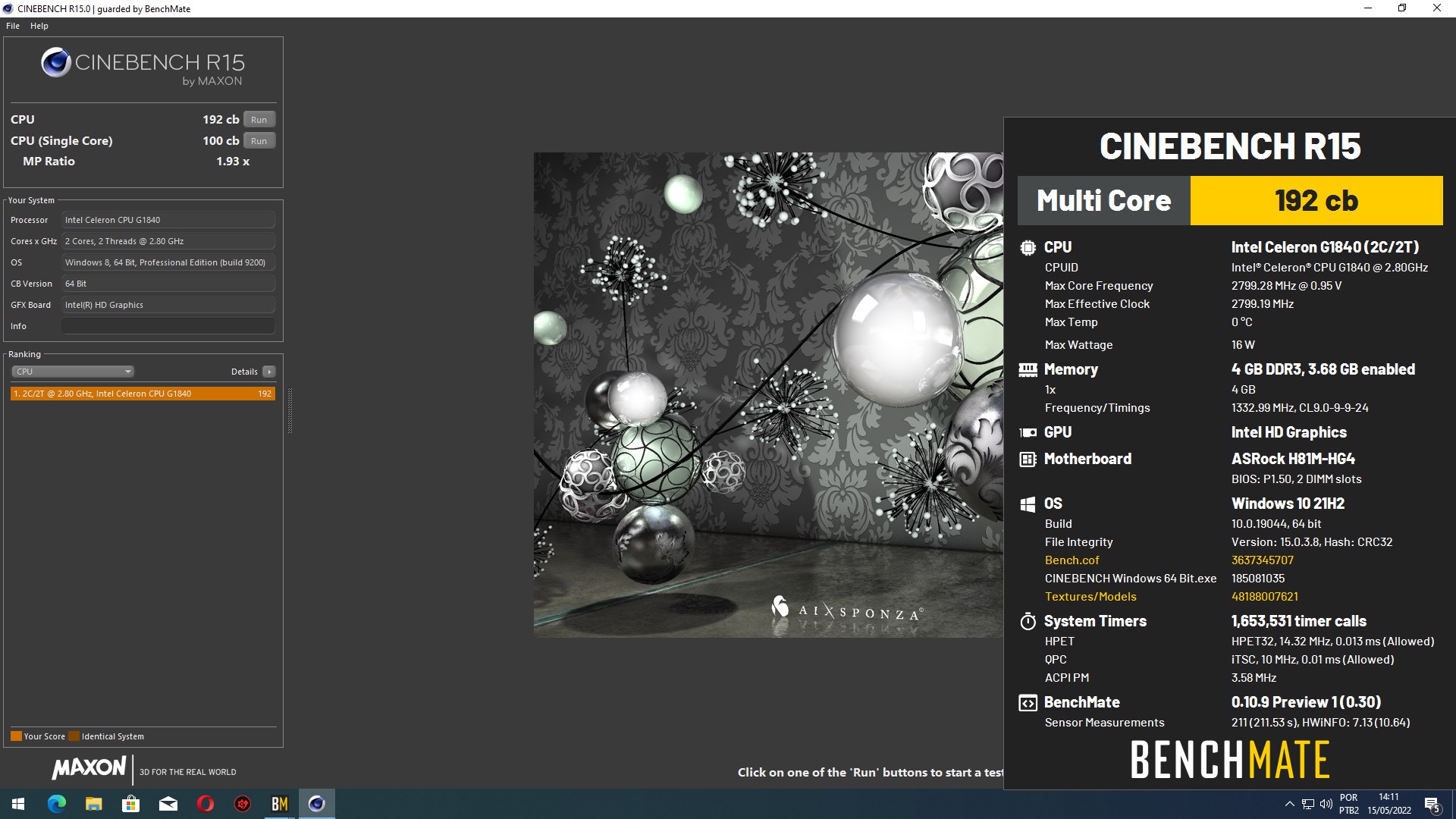This screenshot has width=1456, height=819.
Task: Open BenchMate from the taskbar
Action: [x=279, y=804]
